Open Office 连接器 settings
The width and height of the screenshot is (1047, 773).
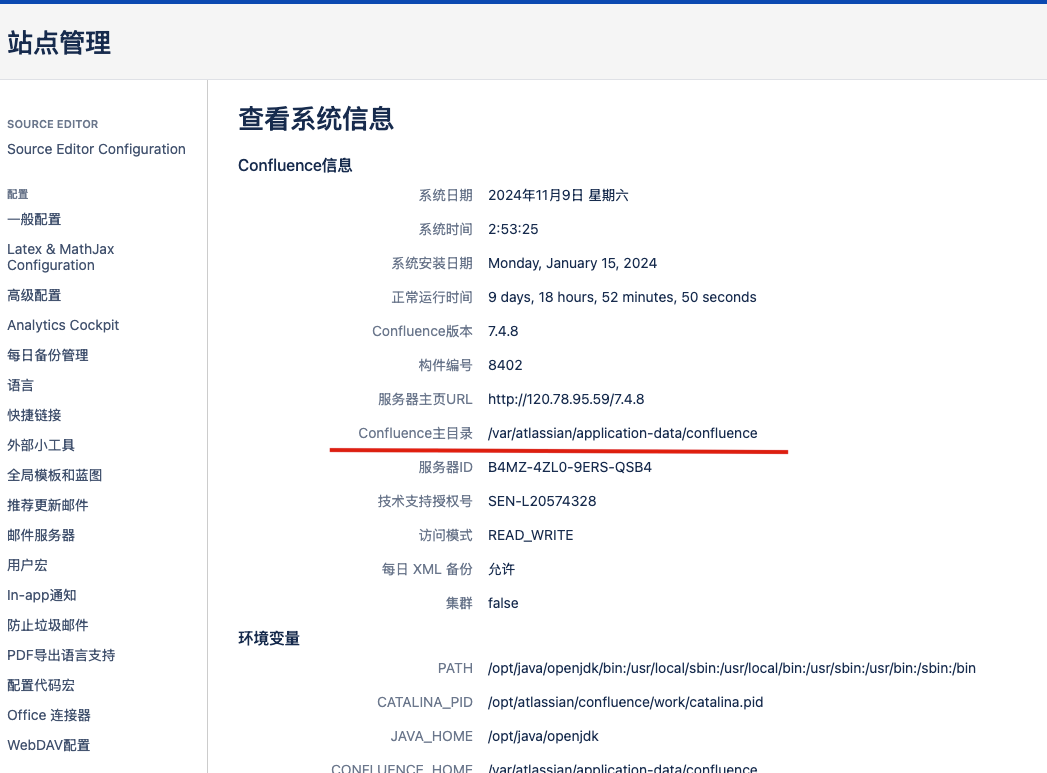(49, 716)
